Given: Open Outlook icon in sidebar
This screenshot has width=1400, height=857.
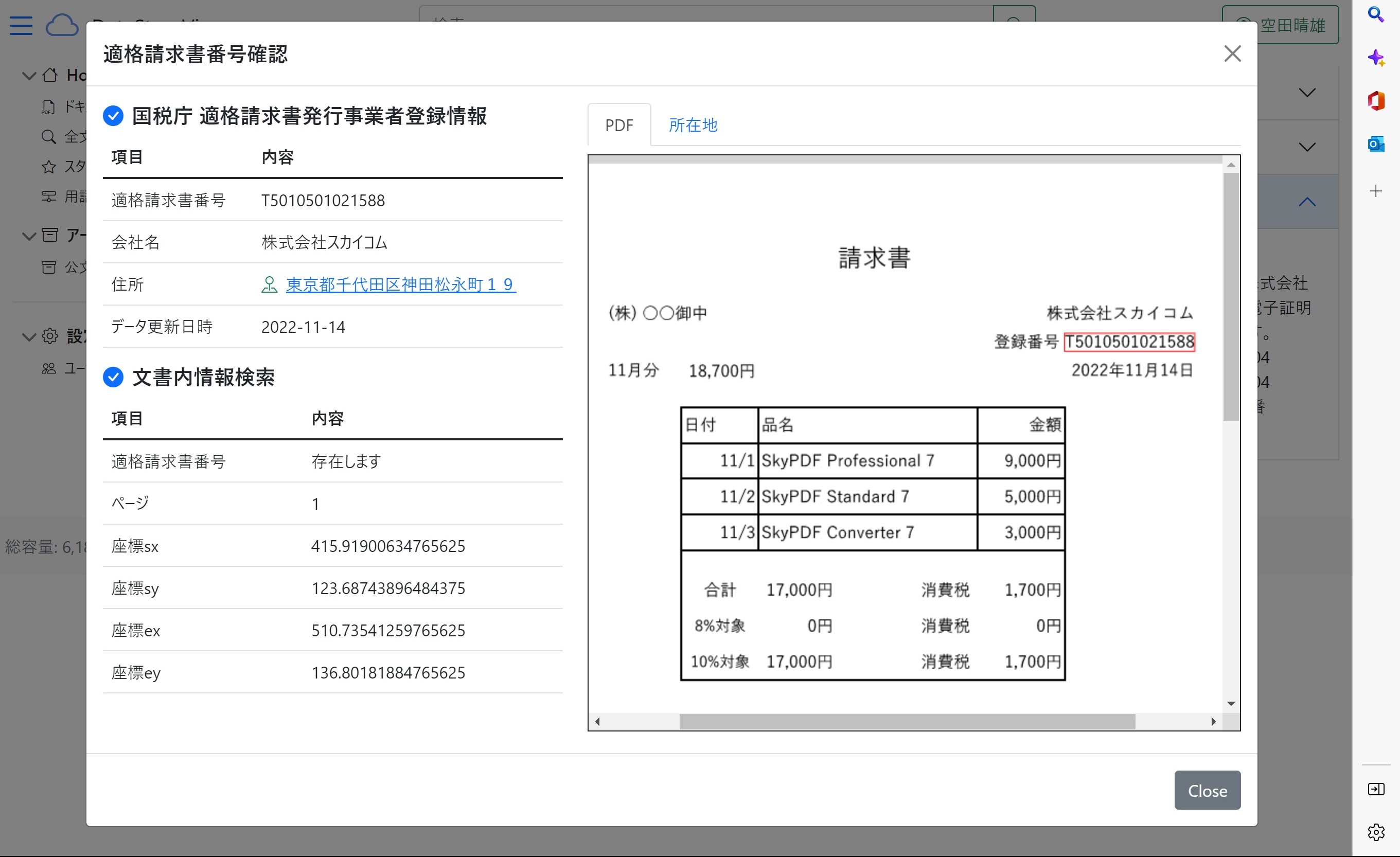Looking at the screenshot, I should click(x=1376, y=144).
